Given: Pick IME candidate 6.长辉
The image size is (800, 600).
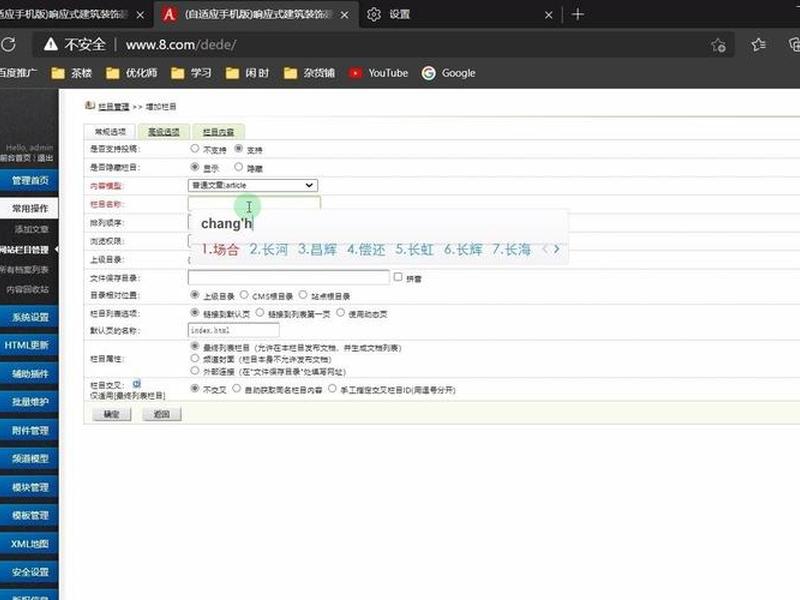Looking at the screenshot, I should 463,249.
